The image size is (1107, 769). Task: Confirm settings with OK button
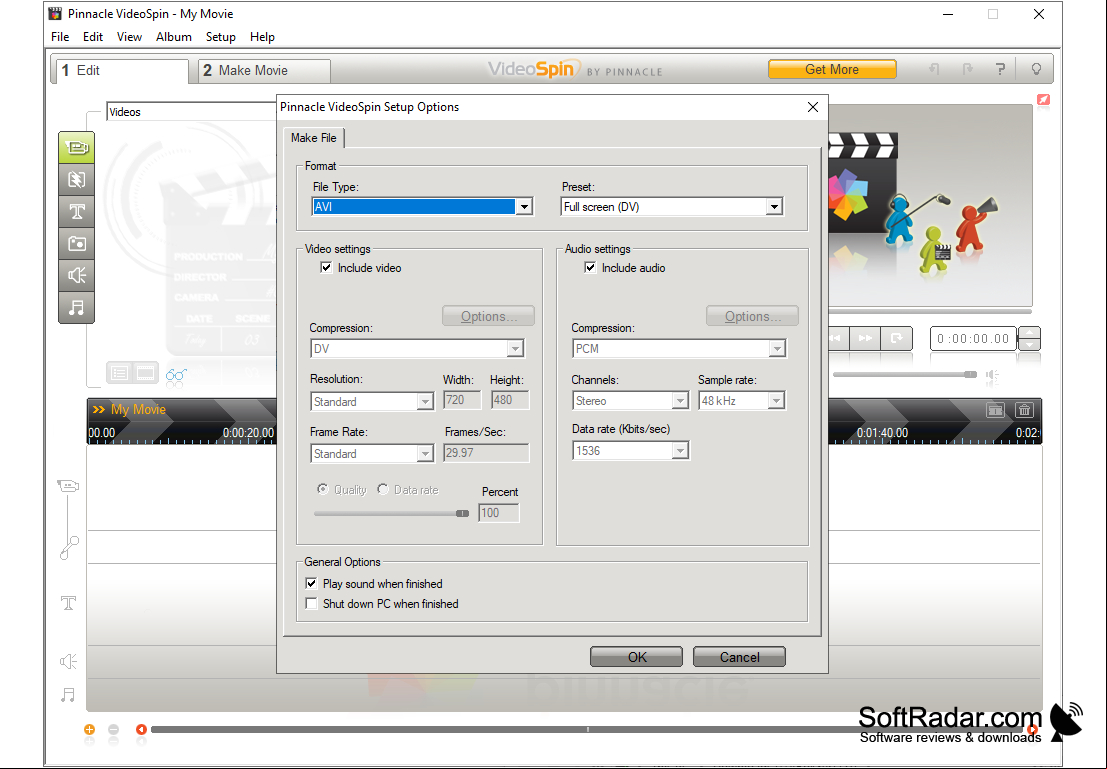[636, 657]
